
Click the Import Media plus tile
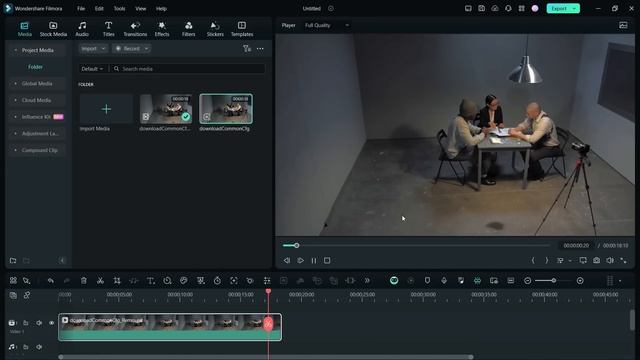[x=106, y=109]
